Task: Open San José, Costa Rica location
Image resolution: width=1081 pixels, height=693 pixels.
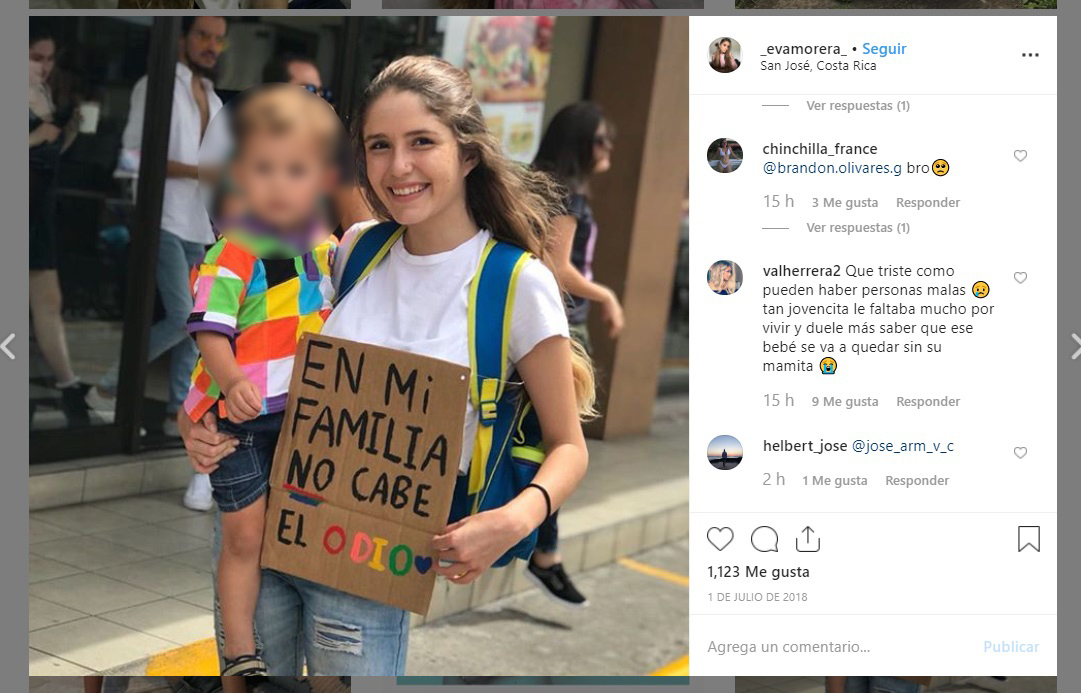Action: click(818, 66)
